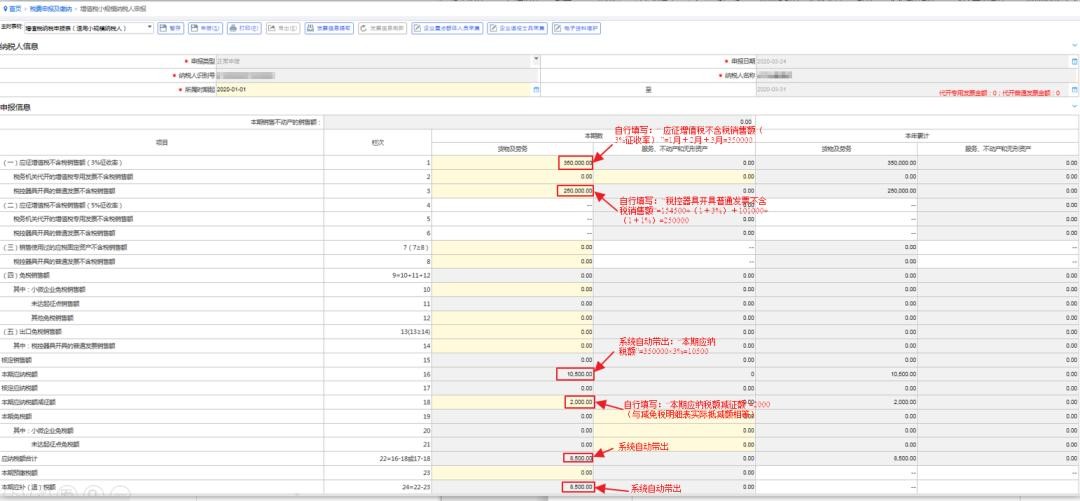Collapse the 申报信息 section chevron

1073,106
